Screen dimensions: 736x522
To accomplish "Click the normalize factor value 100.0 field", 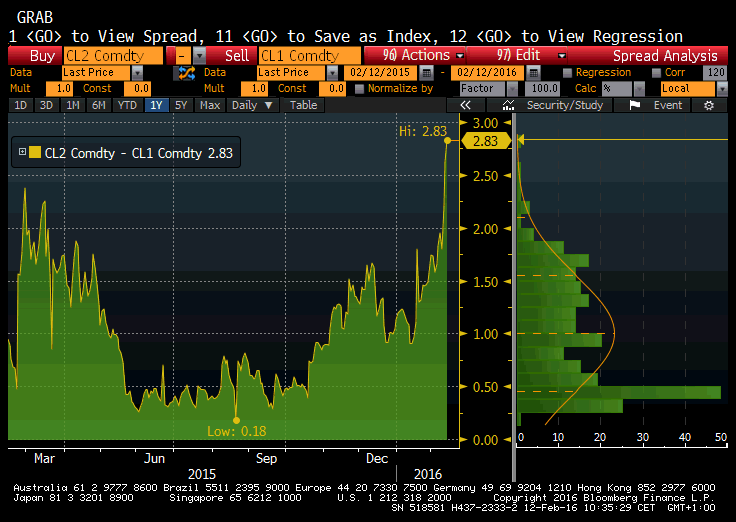I will tap(544, 89).
